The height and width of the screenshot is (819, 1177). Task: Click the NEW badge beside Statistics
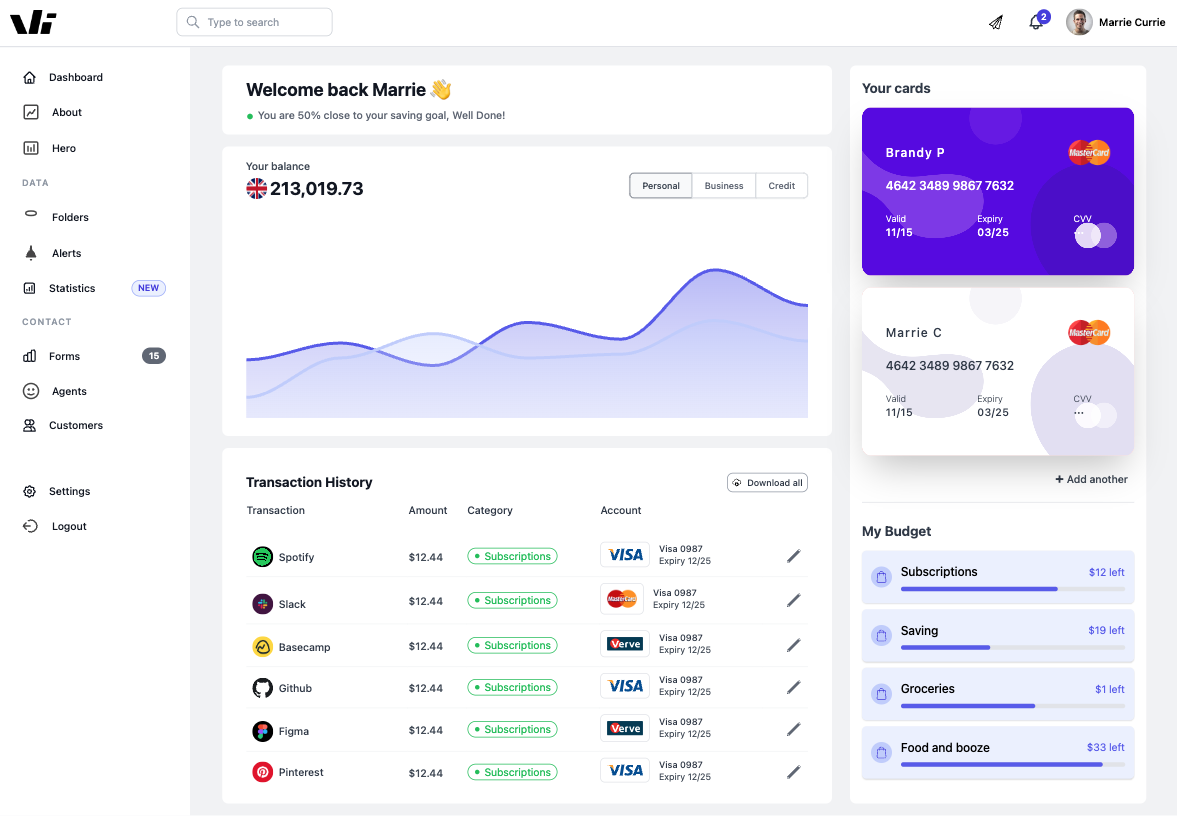click(x=149, y=288)
